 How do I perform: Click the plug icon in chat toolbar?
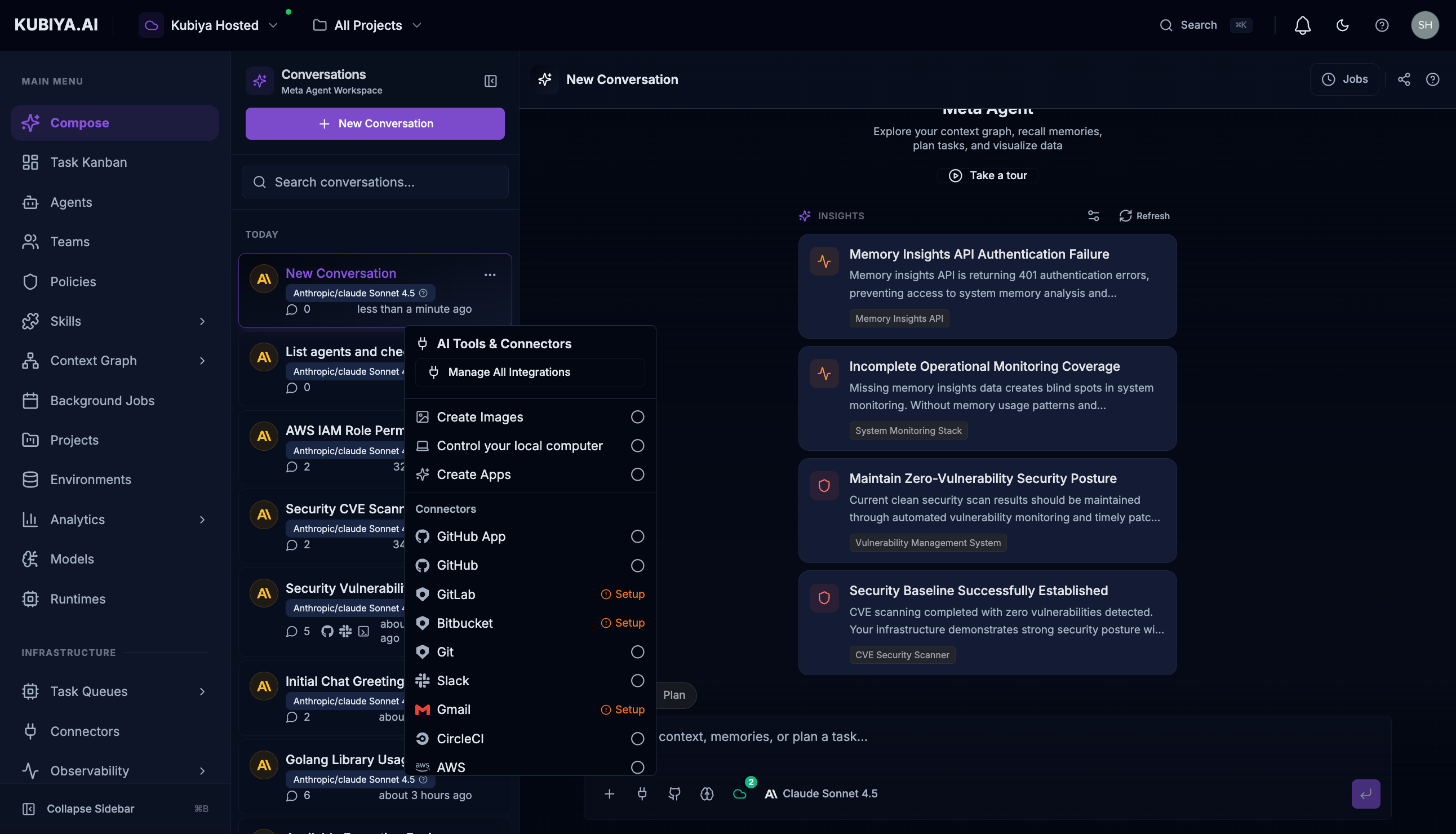(642, 793)
